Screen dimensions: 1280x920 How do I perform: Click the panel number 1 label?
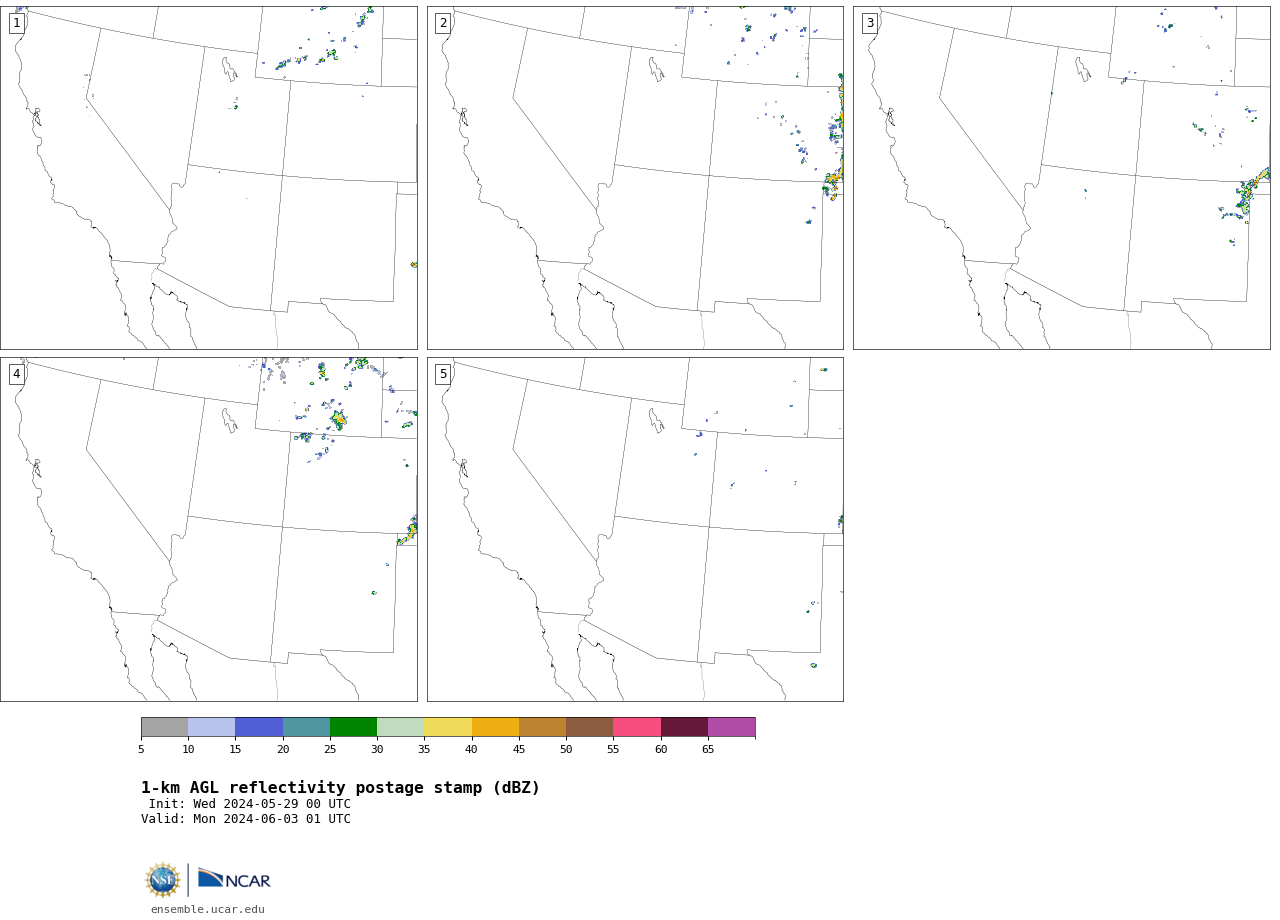tap(17, 23)
